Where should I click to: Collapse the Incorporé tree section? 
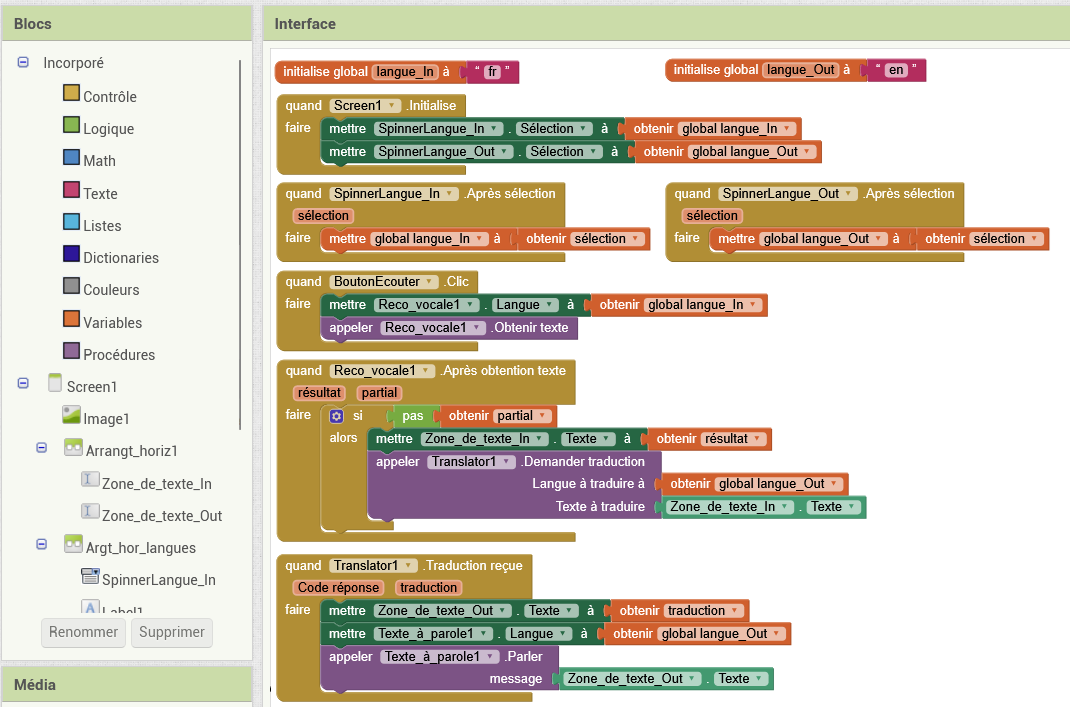coord(23,62)
